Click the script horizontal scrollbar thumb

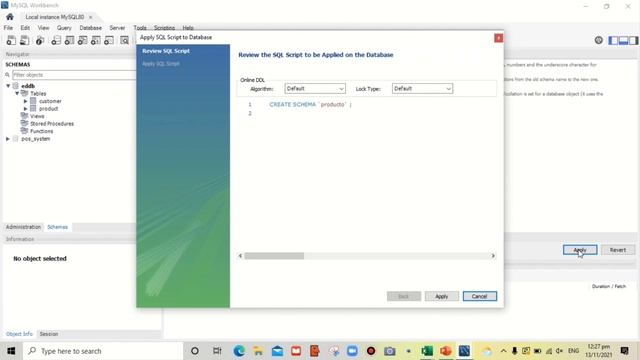[x=274, y=256]
